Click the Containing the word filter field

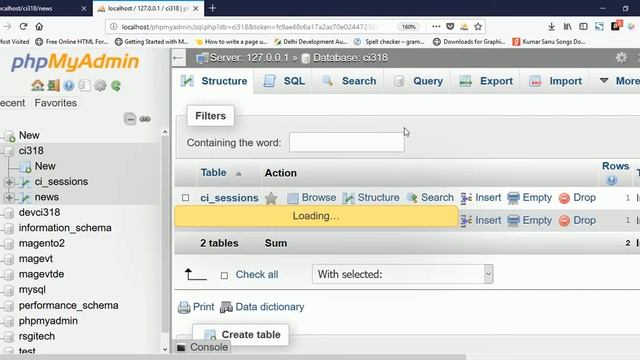tap(347, 142)
